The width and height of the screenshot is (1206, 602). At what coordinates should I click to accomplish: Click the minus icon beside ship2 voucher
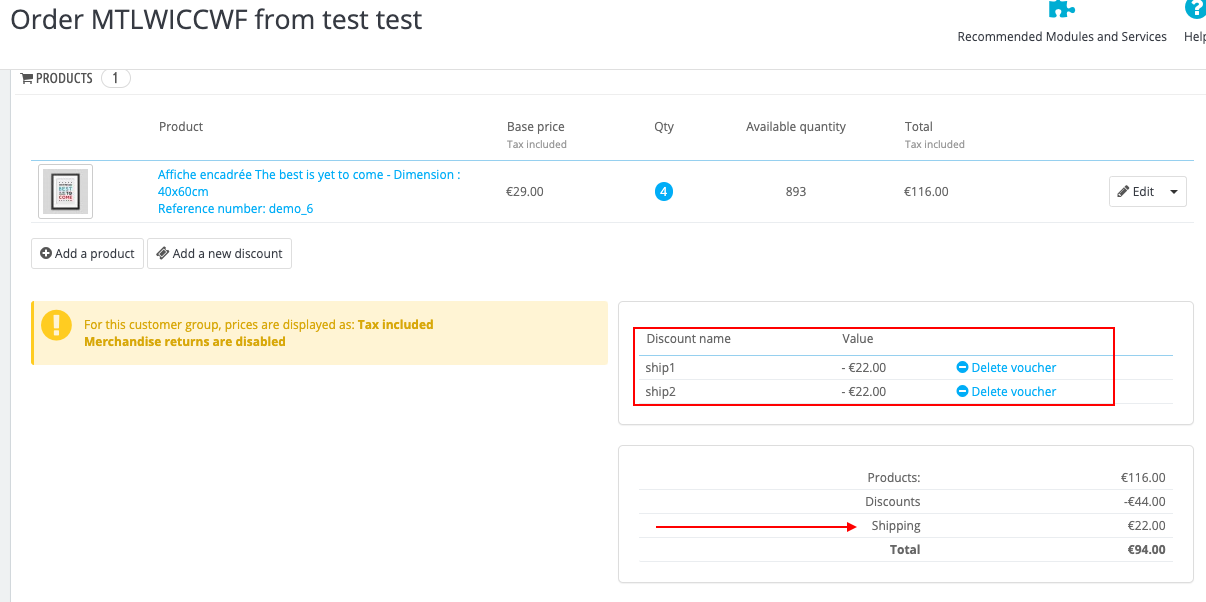[x=962, y=391]
